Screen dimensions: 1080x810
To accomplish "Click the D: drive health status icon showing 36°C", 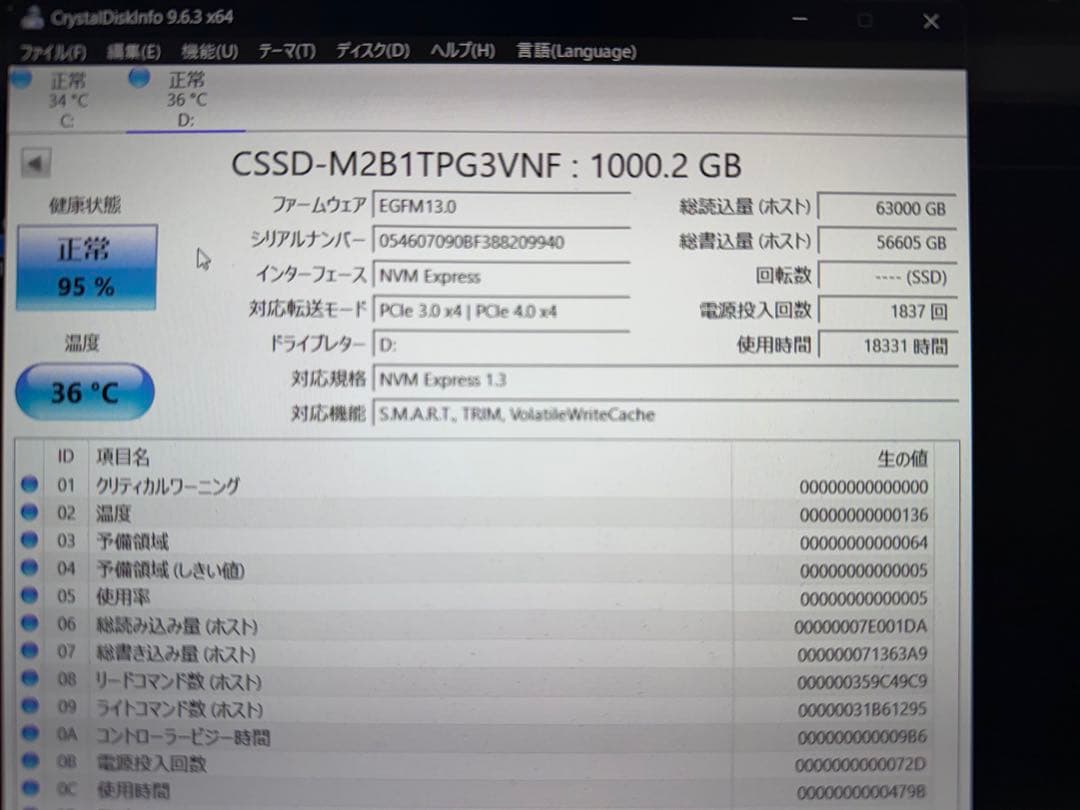I will pyautogui.click(x=137, y=80).
